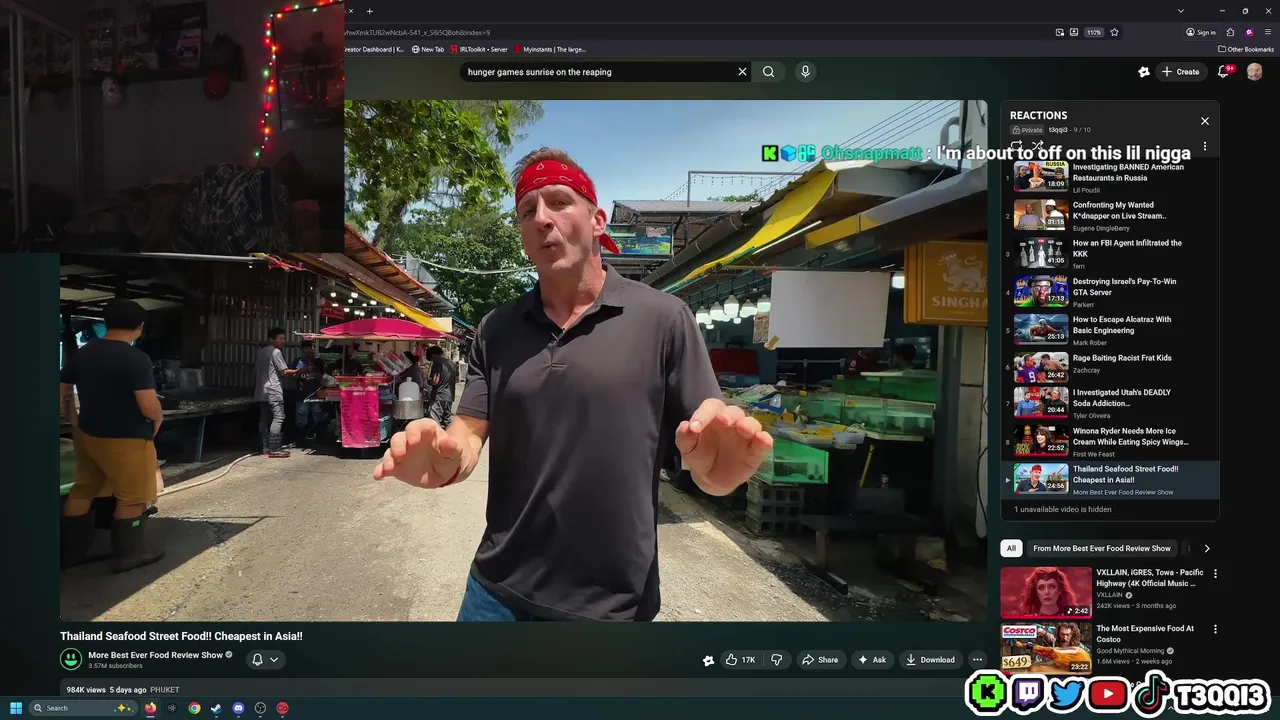Play Investigating BANNED American Restaurants in Russia
The height and width of the screenshot is (720, 1280).
(x=1110, y=177)
